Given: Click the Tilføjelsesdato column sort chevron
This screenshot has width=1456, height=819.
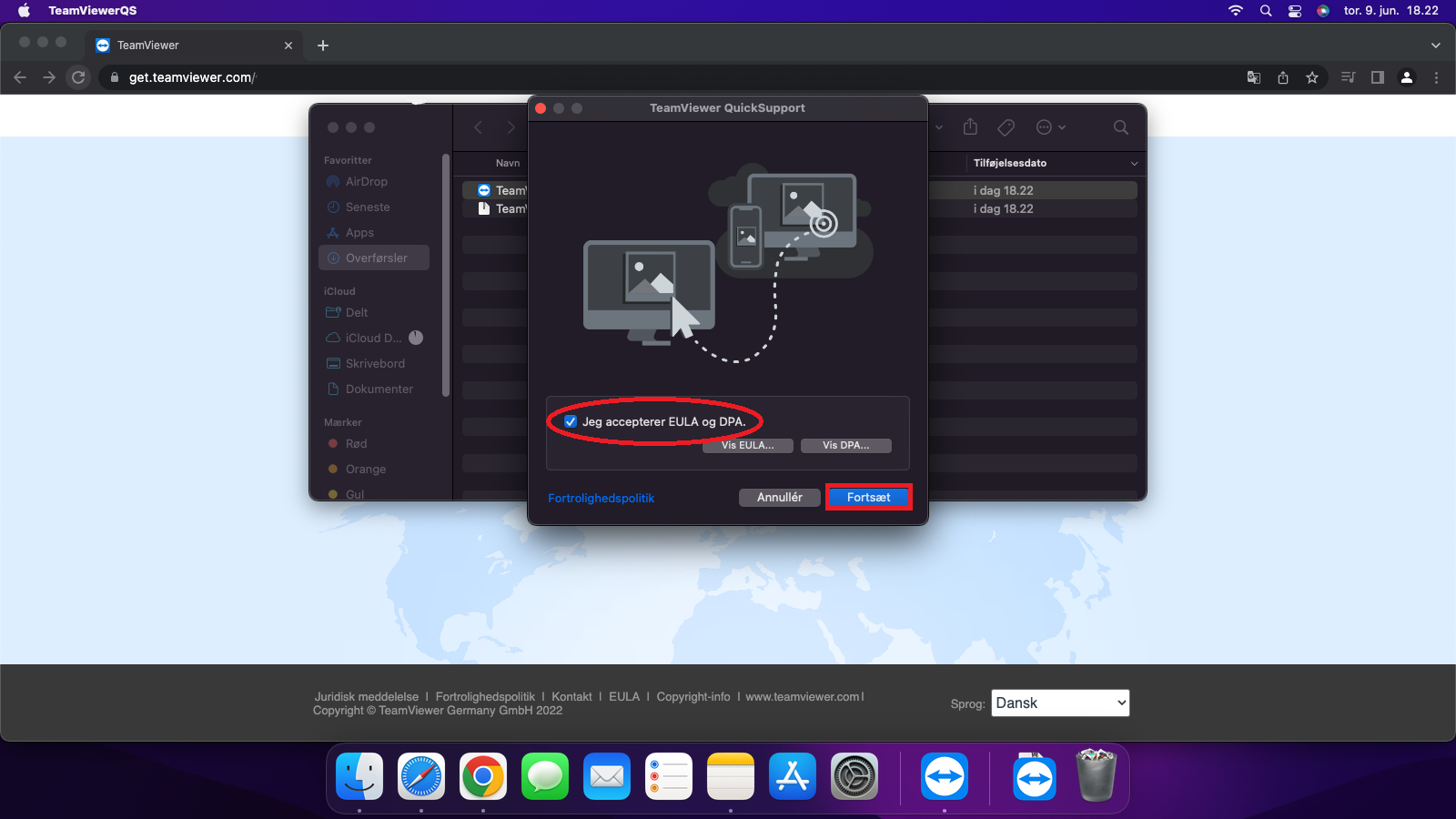Looking at the screenshot, I should (x=1134, y=164).
